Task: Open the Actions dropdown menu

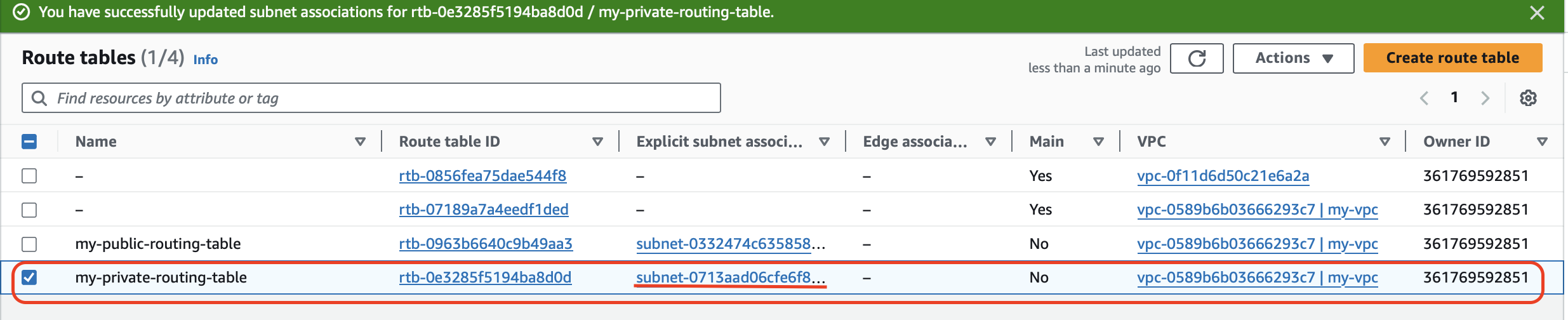Action: [x=1293, y=58]
